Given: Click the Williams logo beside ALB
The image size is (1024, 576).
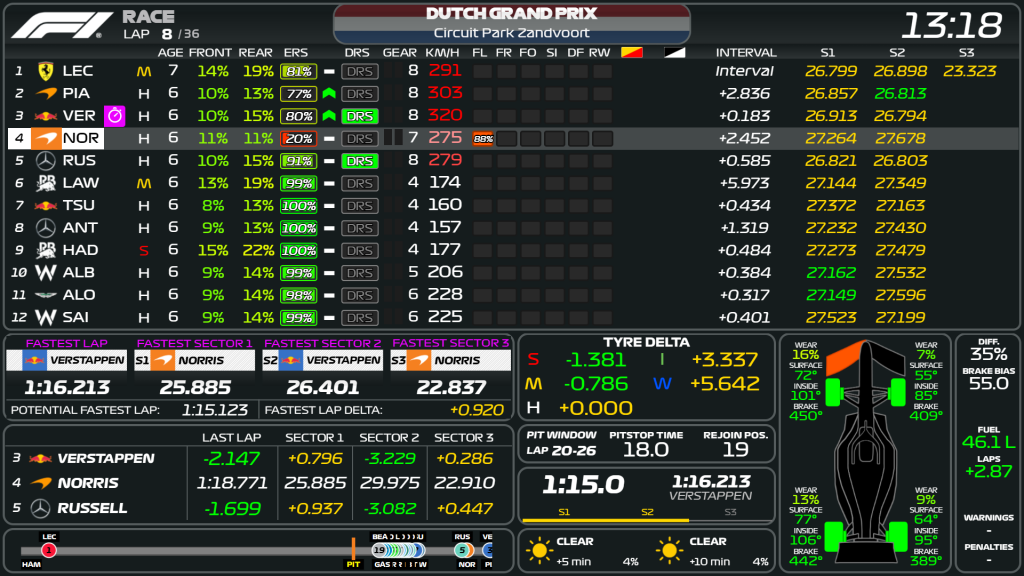Looking at the screenshot, I should (x=45, y=272).
